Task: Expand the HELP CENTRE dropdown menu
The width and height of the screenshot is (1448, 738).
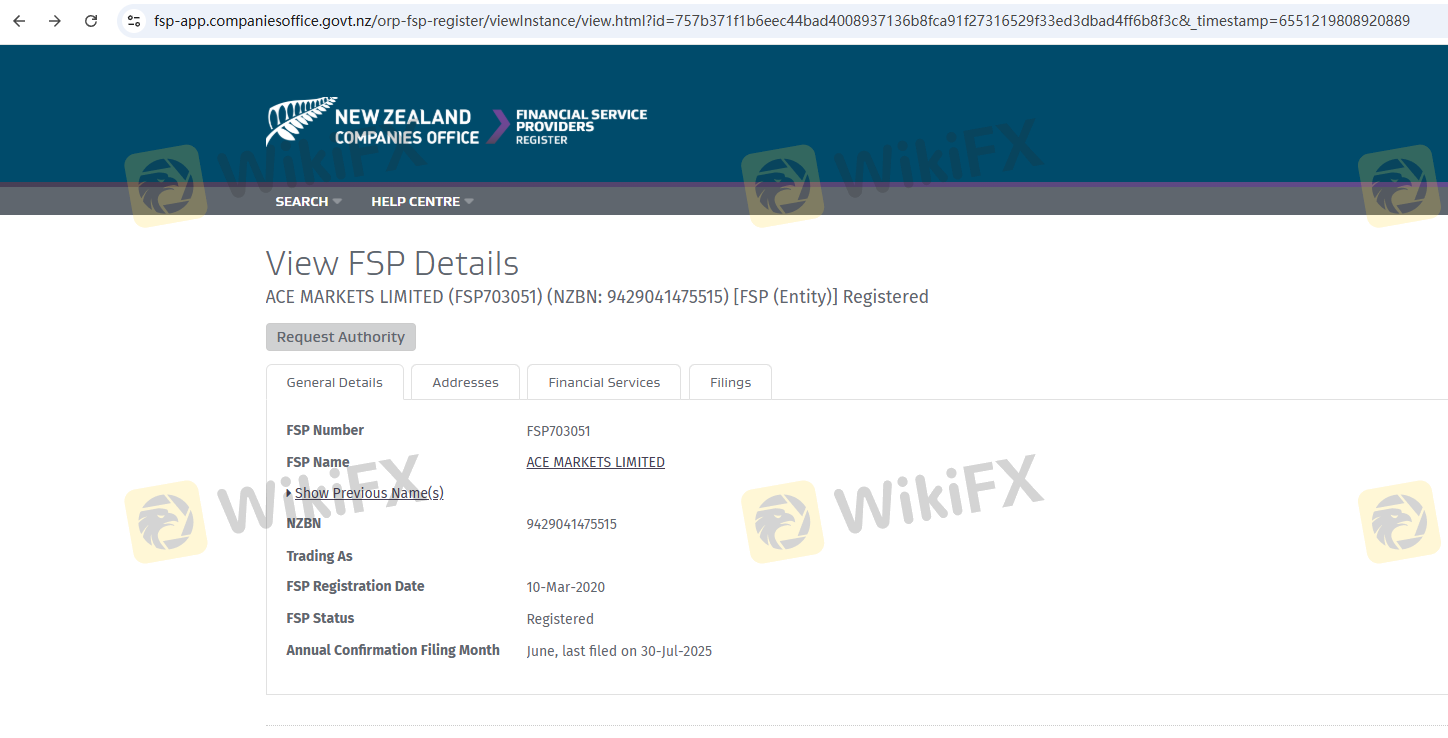Action: (x=422, y=201)
